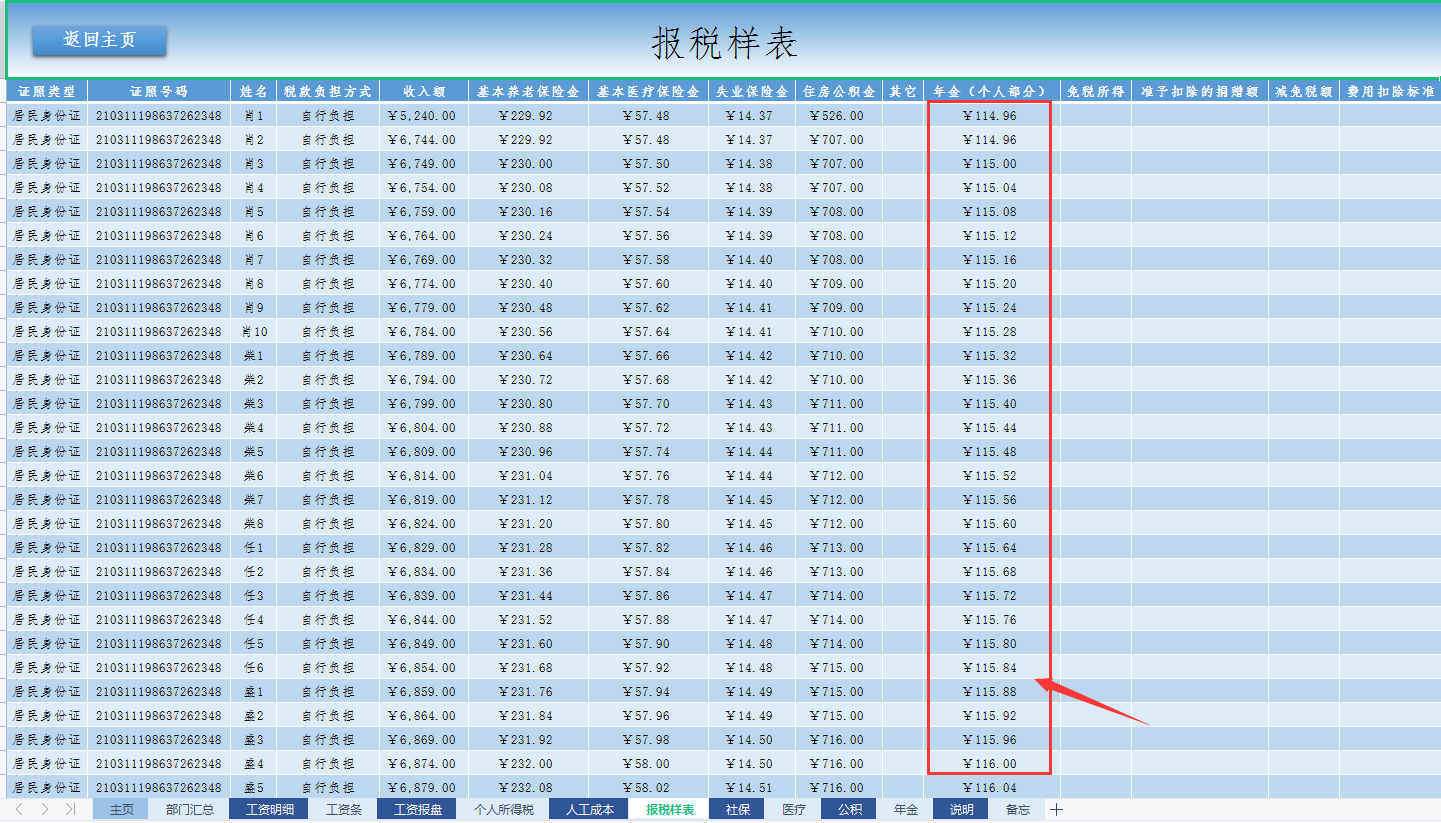This screenshot has width=1441, height=823.
Task: Open the 社保 worksheet tab
Action: pyautogui.click(x=736, y=809)
